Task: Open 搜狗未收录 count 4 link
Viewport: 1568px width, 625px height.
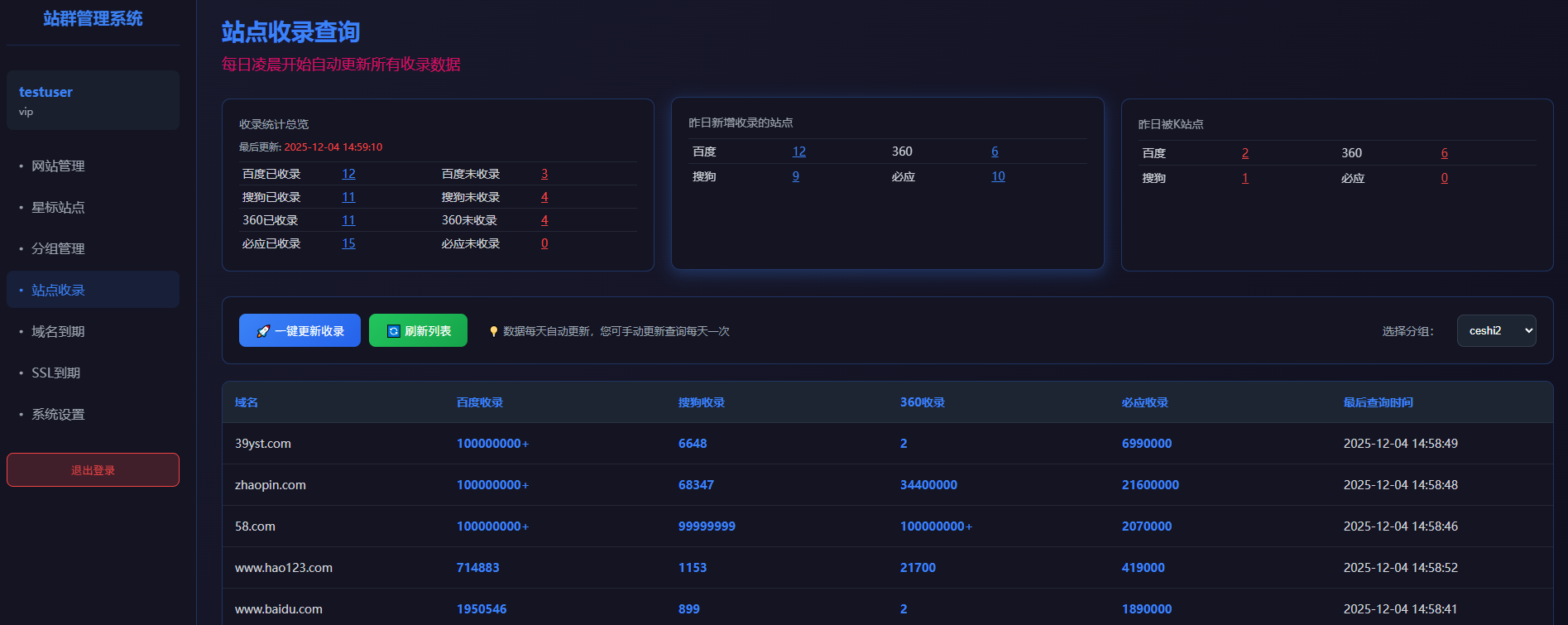Action: 544,197
